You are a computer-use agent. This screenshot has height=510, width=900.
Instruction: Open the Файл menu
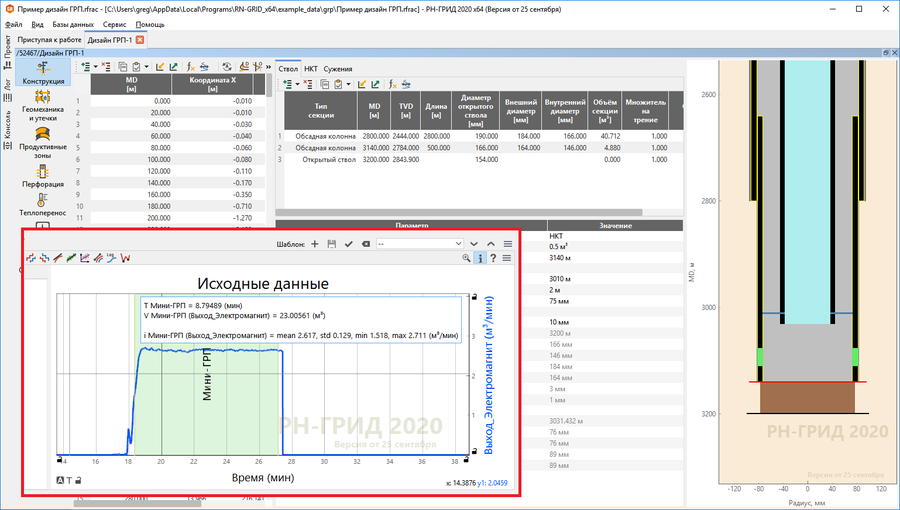point(14,25)
